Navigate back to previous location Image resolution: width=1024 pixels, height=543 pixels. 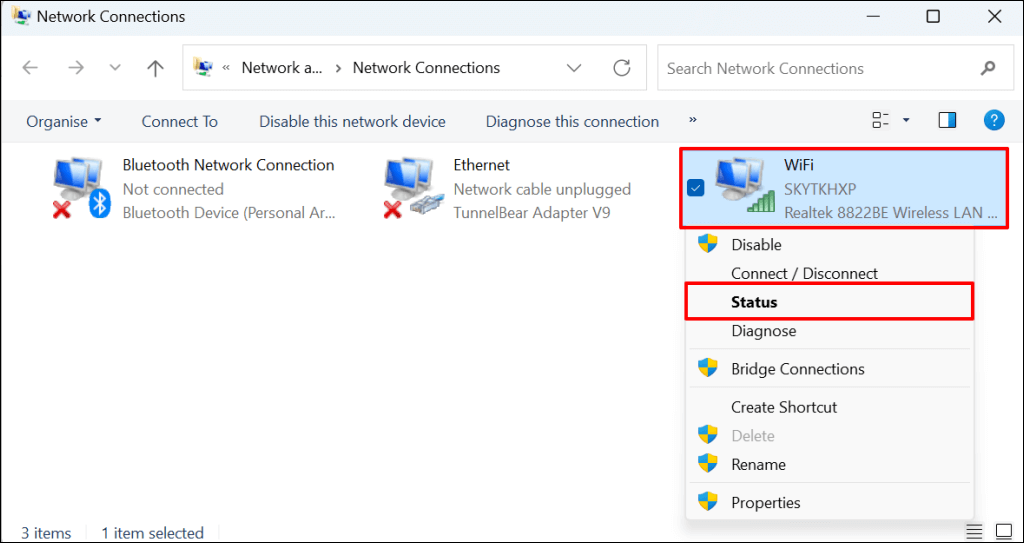(30, 68)
